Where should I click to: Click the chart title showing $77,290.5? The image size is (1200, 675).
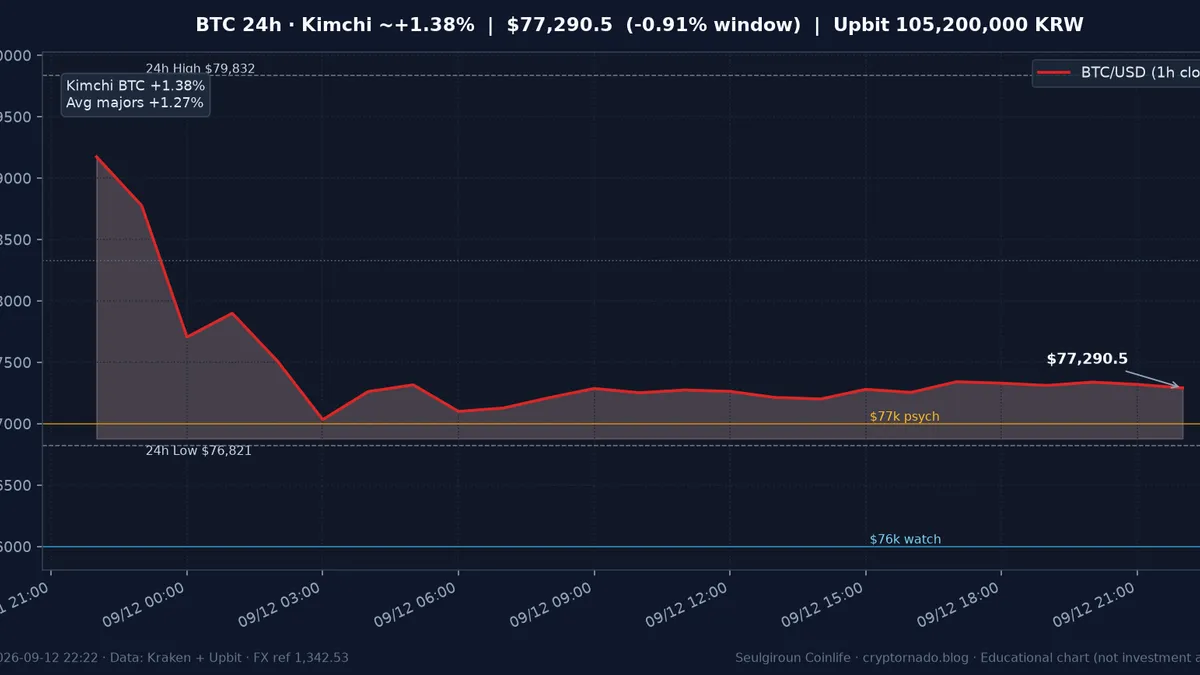click(x=639, y=25)
